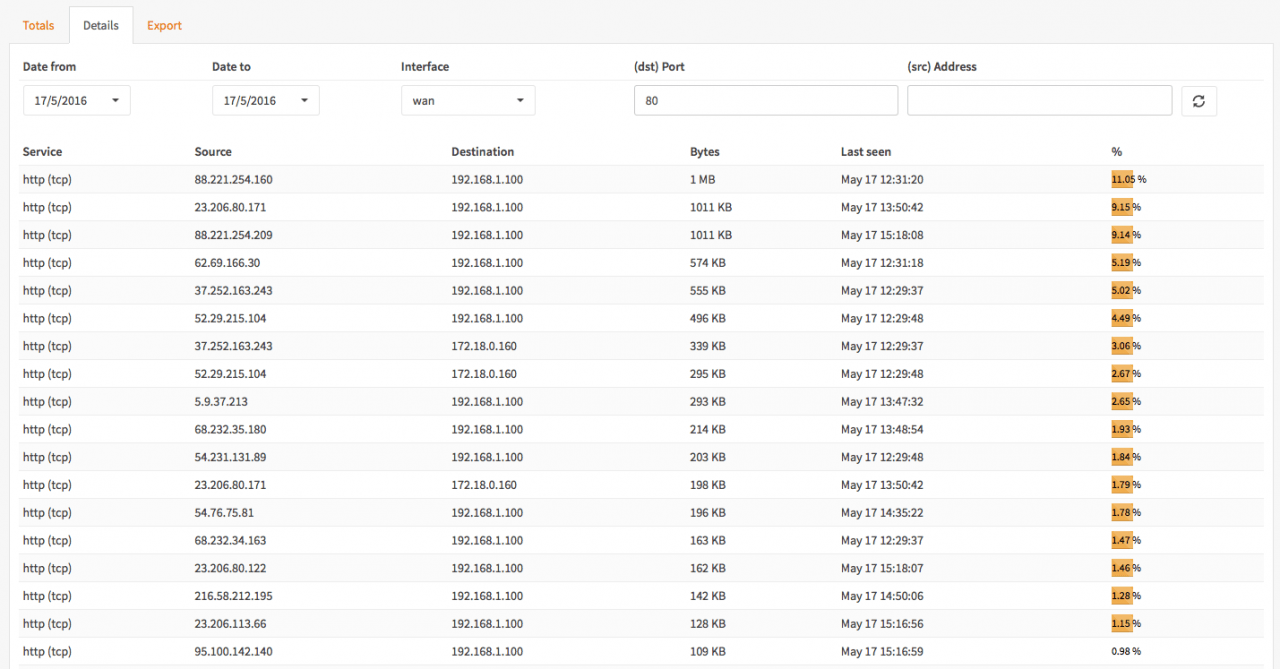Select the Details tab

101,25
